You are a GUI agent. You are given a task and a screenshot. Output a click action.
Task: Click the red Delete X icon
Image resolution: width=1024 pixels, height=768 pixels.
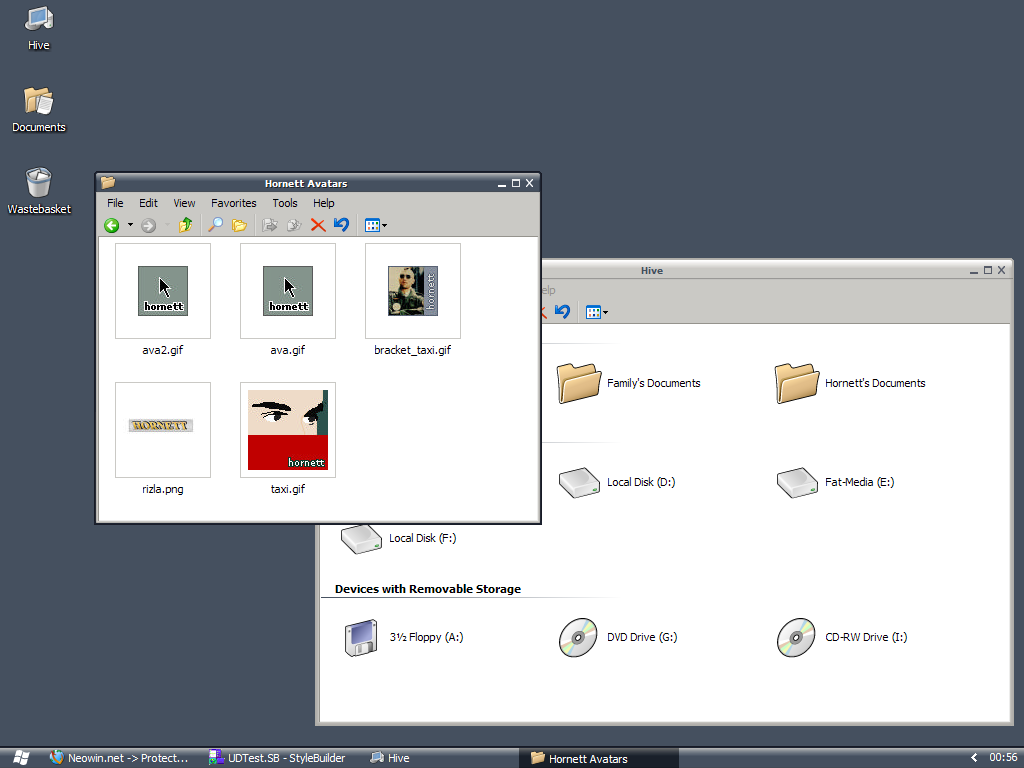[x=318, y=226]
